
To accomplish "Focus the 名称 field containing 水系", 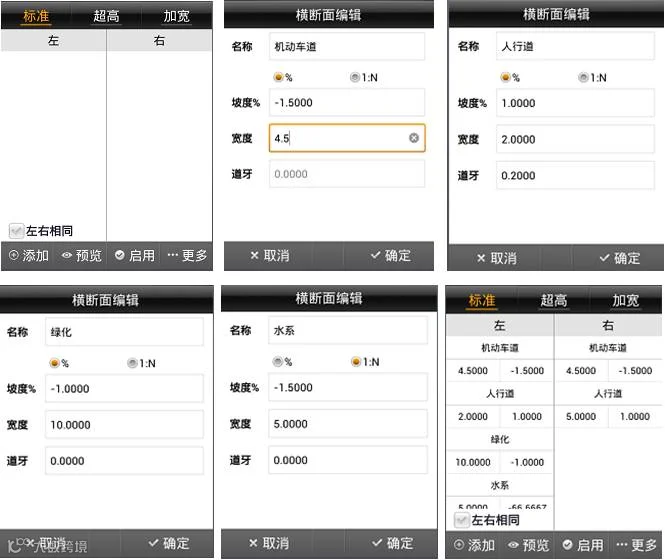I will (x=348, y=330).
